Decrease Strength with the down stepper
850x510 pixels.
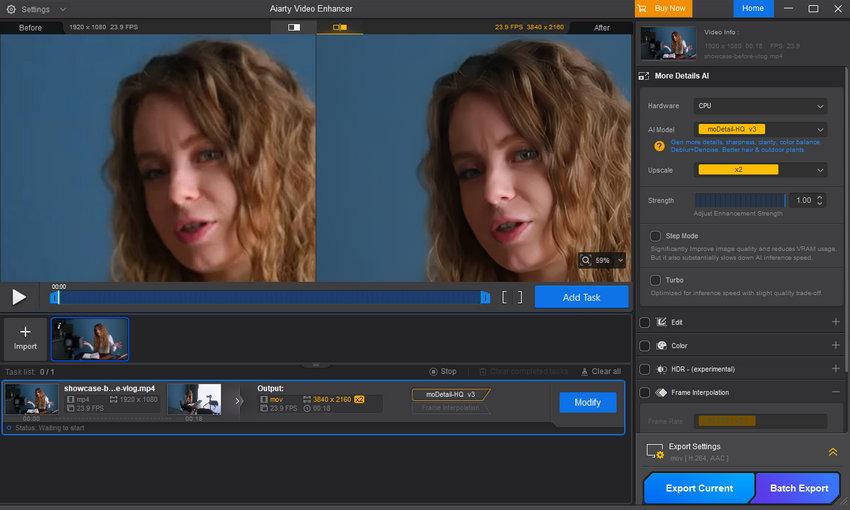coord(820,204)
